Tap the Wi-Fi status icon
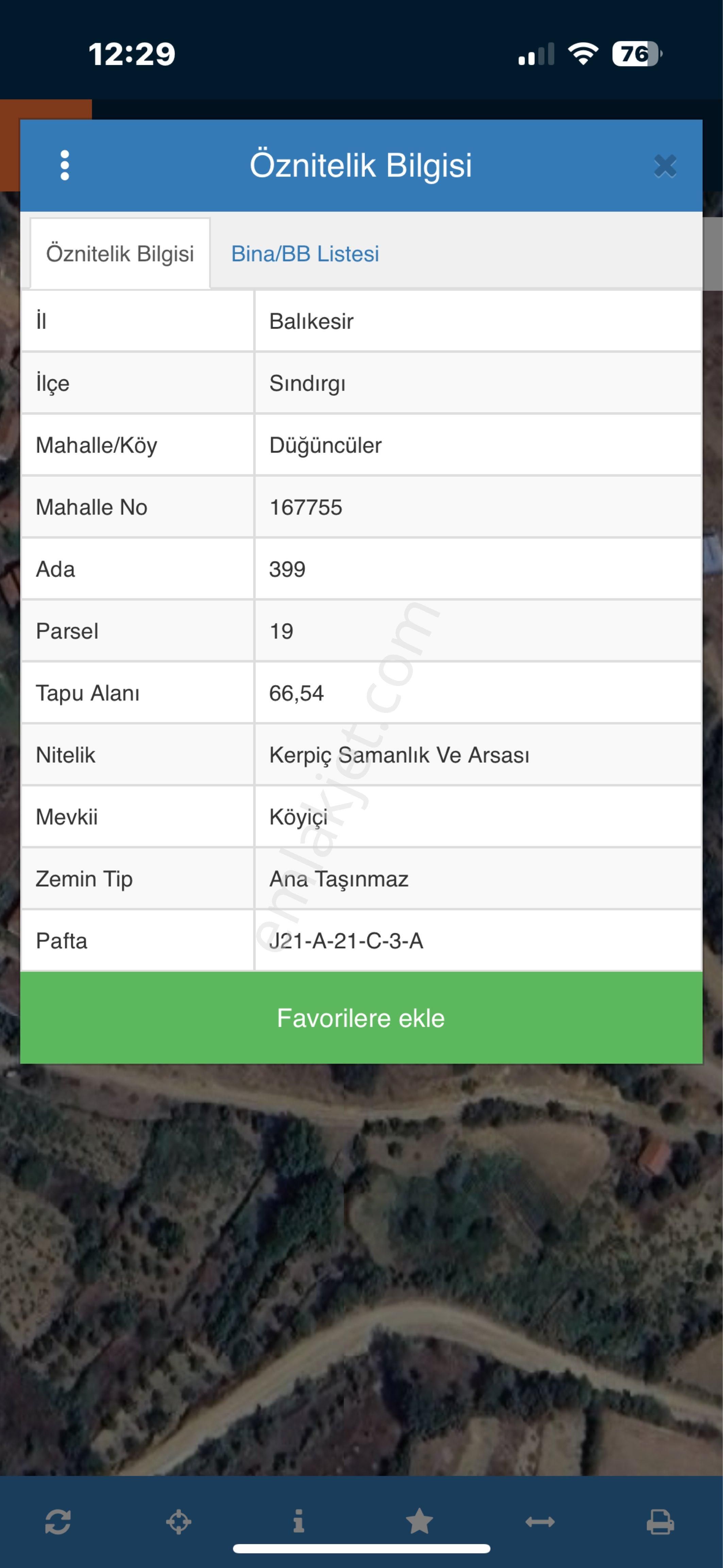The image size is (723, 1568). [x=583, y=53]
